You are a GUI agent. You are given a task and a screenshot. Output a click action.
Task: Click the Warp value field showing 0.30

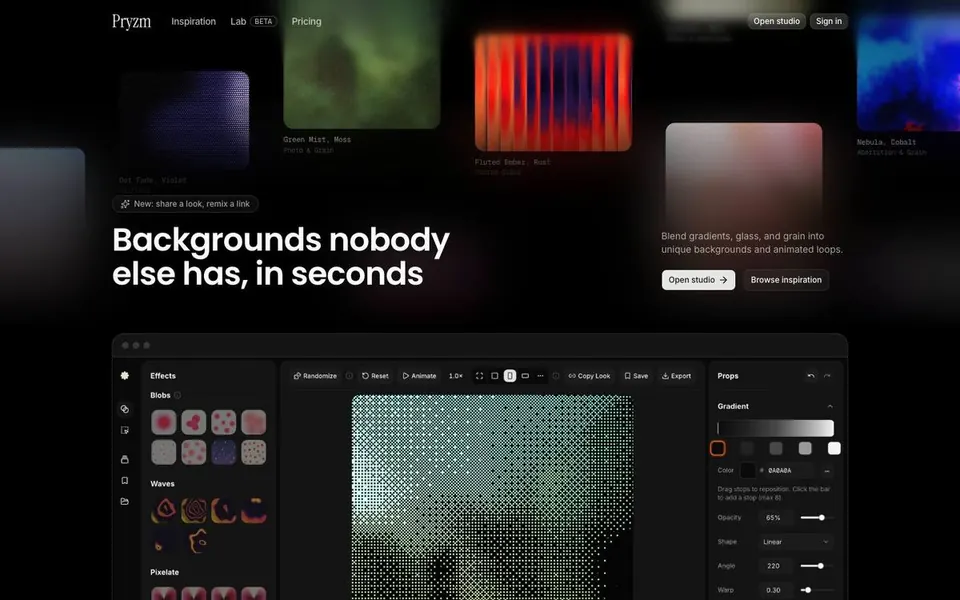[x=773, y=590]
